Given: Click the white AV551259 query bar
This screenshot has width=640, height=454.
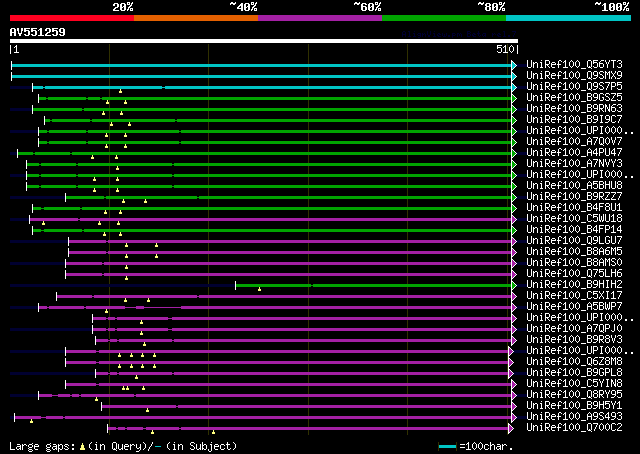Looking at the screenshot, I should 264,41.
